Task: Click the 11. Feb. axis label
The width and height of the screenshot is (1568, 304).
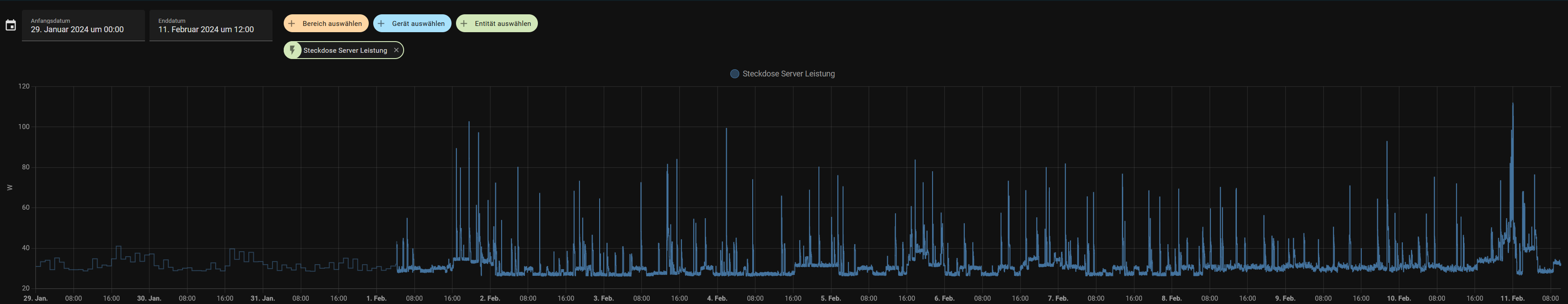Action: pyautogui.click(x=1513, y=299)
